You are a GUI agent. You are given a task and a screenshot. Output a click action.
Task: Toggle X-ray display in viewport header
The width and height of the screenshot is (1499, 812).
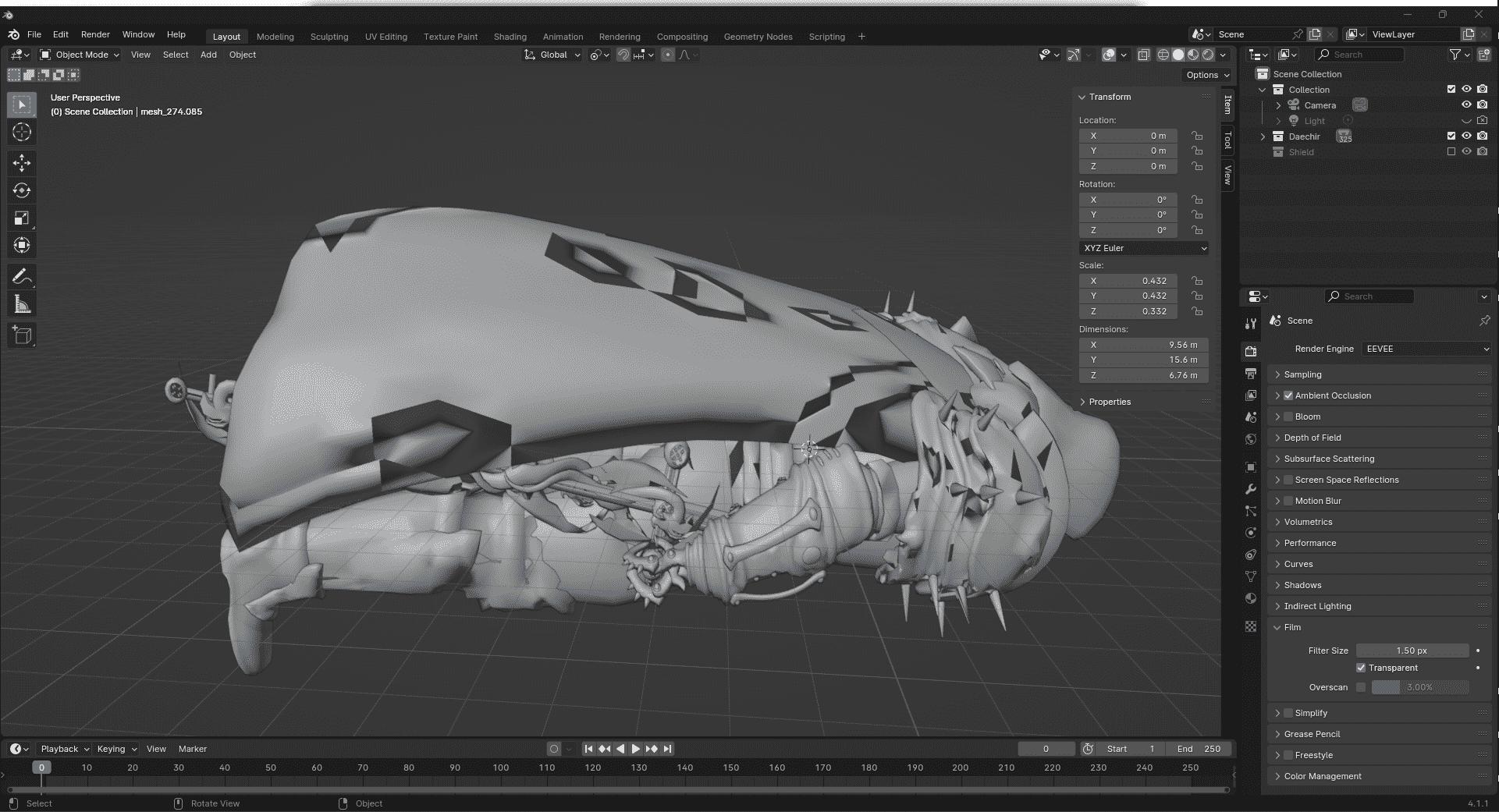[x=1143, y=55]
